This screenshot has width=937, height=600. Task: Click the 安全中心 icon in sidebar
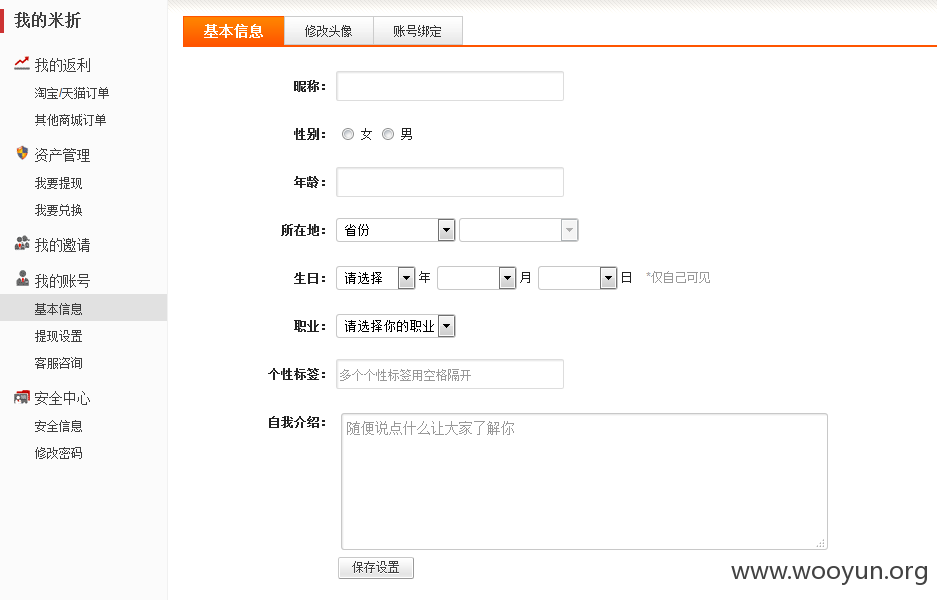[x=22, y=397]
